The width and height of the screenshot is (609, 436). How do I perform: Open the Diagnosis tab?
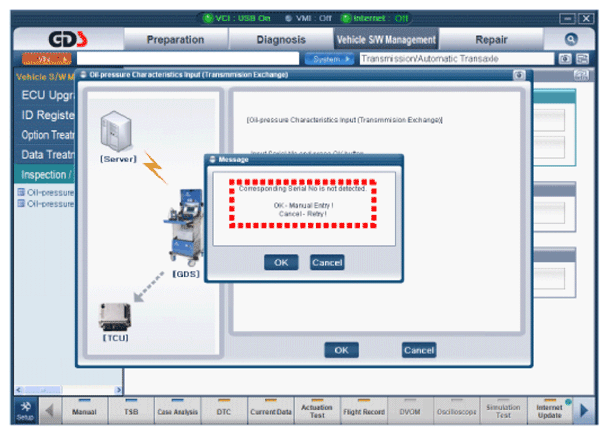281,39
